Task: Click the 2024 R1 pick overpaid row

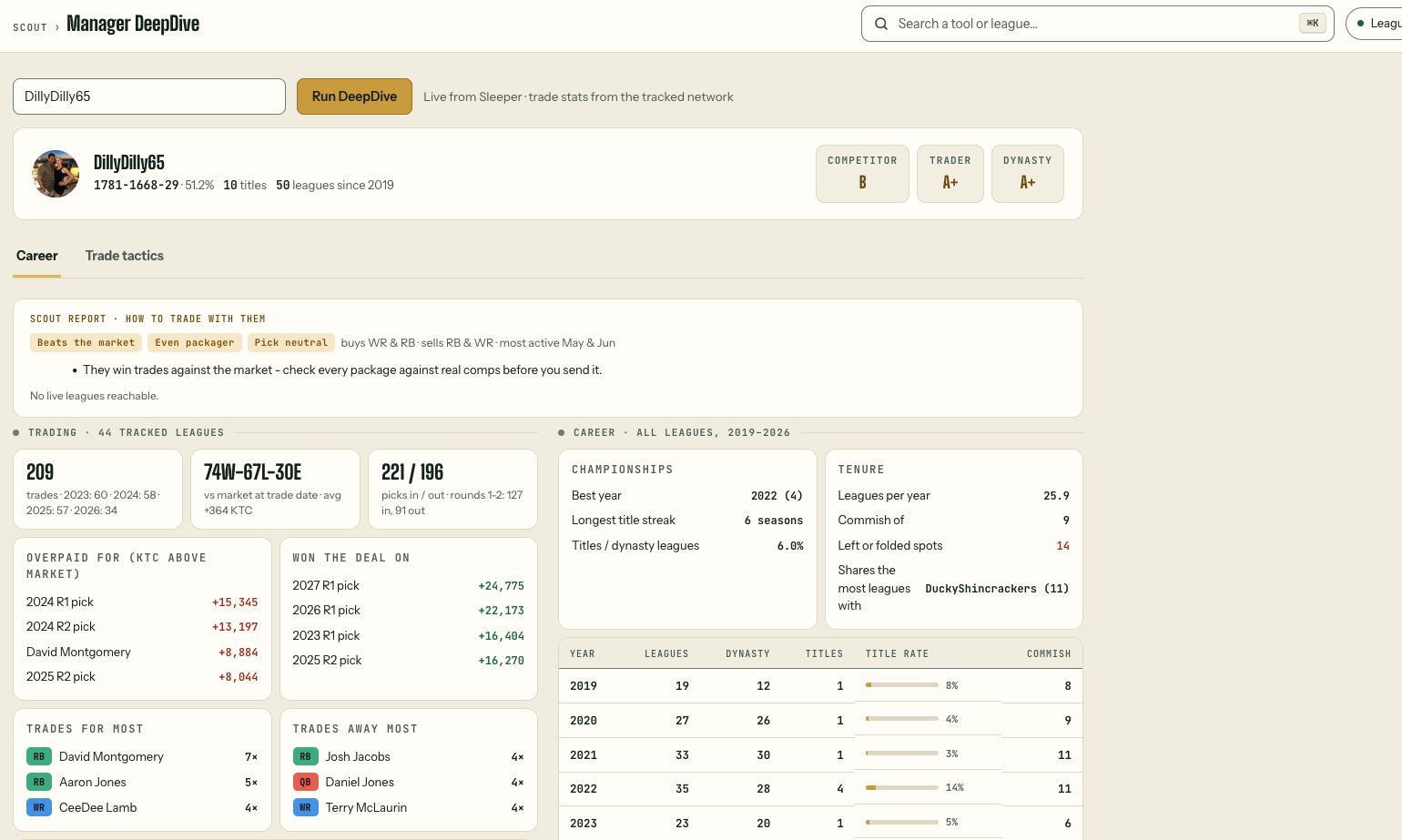Action: click(142, 602)
